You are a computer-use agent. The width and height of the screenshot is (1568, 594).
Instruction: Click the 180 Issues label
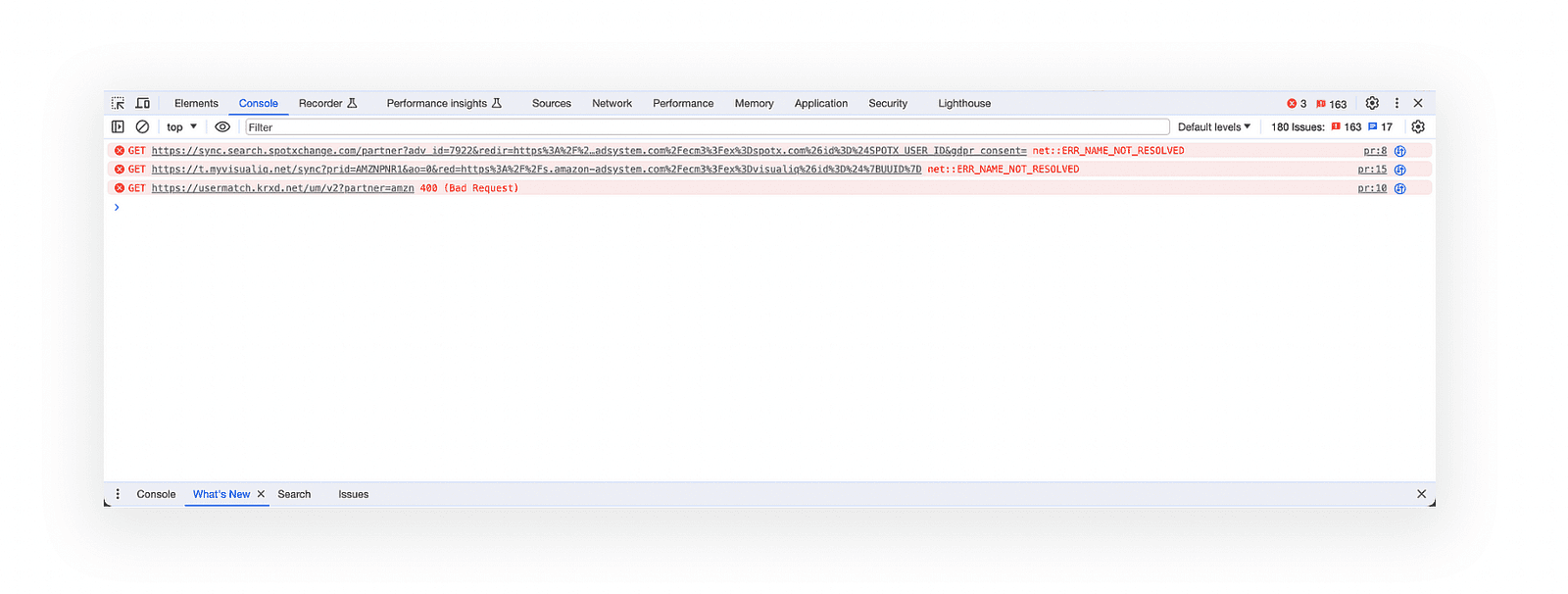[x=1298, y=127]
